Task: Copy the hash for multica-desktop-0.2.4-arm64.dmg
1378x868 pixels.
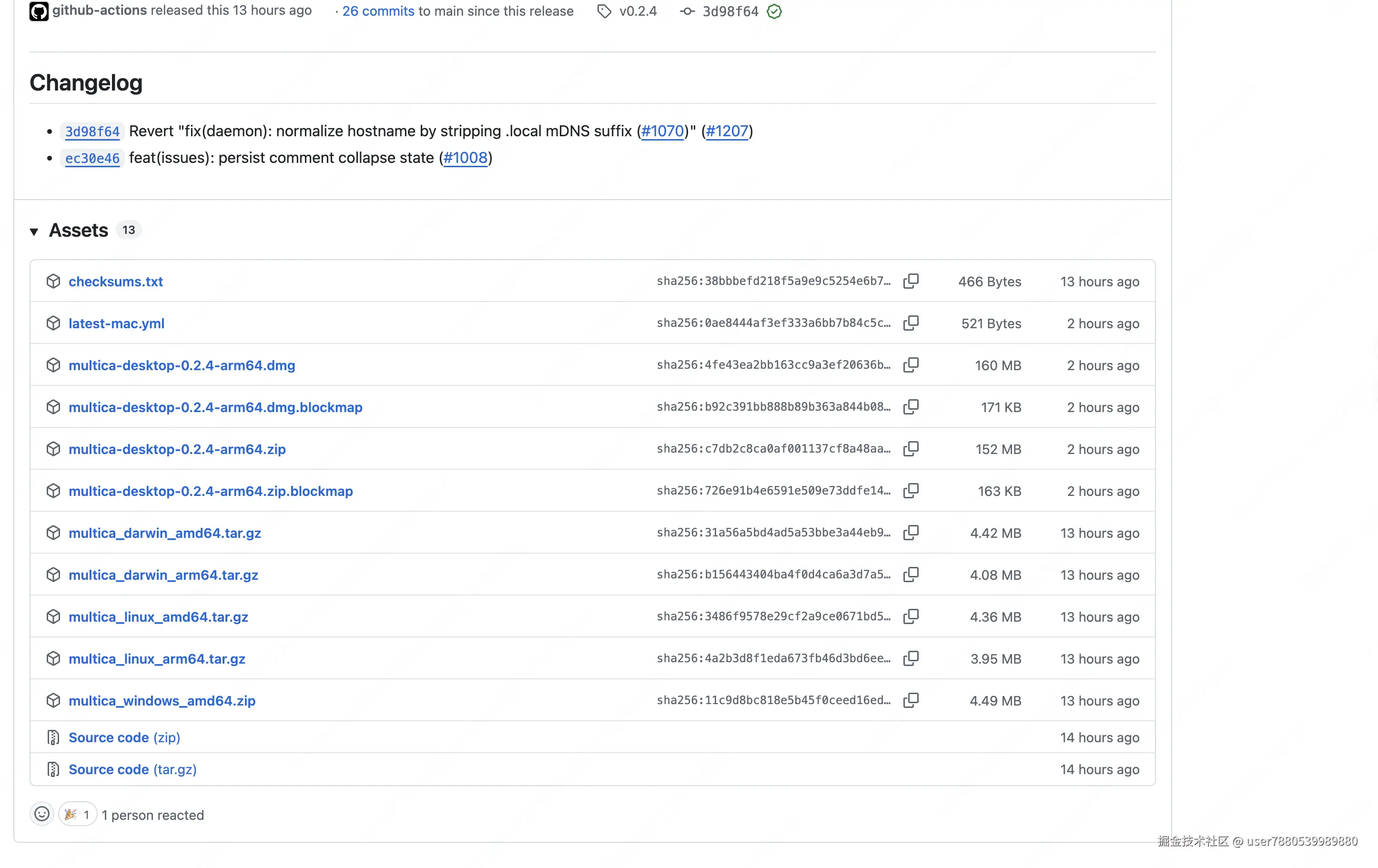Action: 911,364
